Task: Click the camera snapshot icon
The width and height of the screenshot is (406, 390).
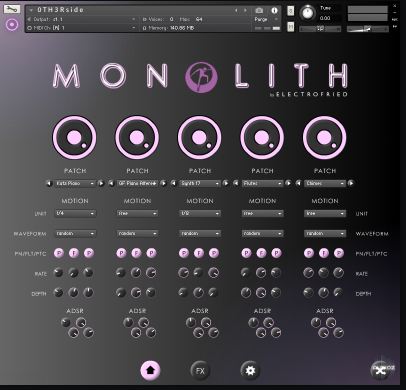Action: point(259,10)
